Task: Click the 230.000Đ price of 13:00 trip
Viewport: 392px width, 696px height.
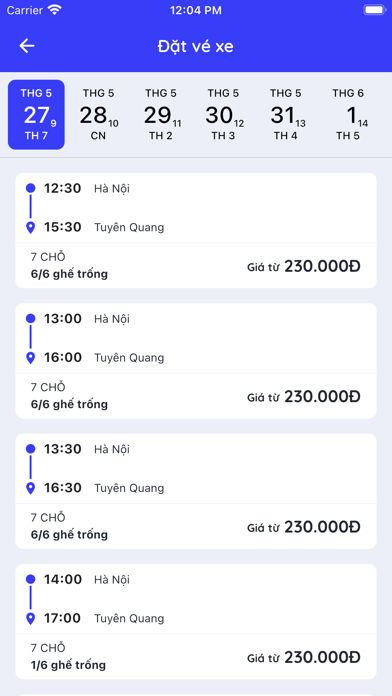Action: tap(322, 397)
